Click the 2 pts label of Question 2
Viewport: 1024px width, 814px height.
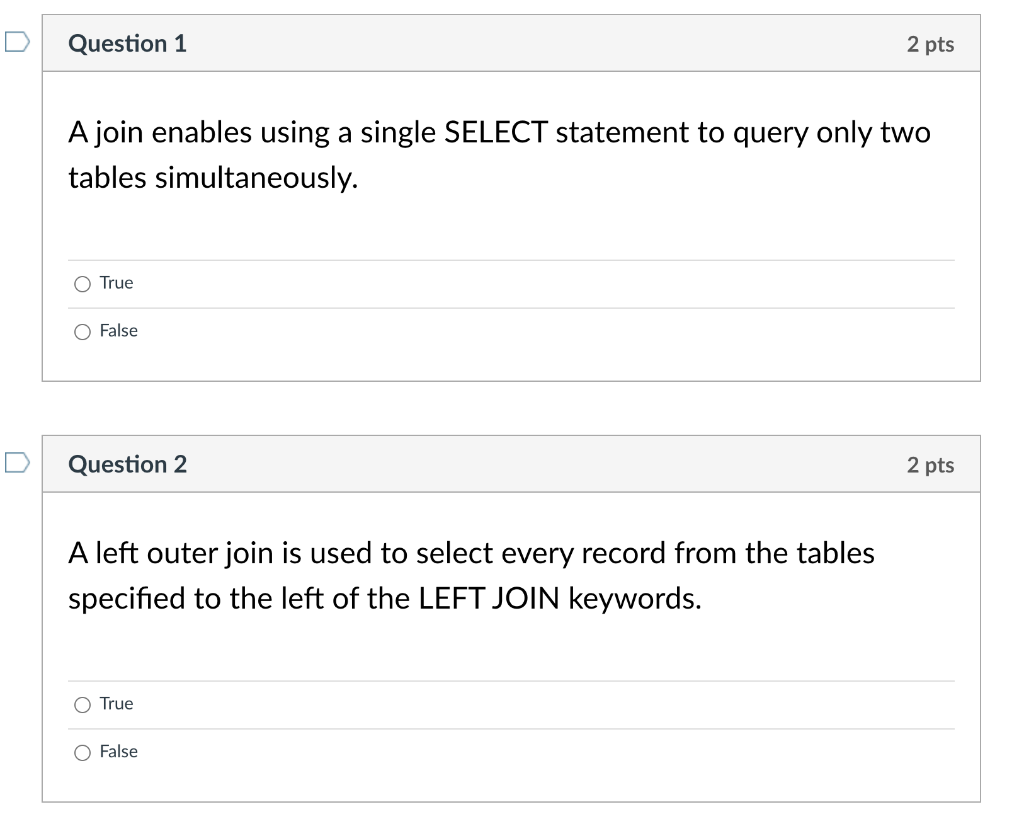coord(930,465)
